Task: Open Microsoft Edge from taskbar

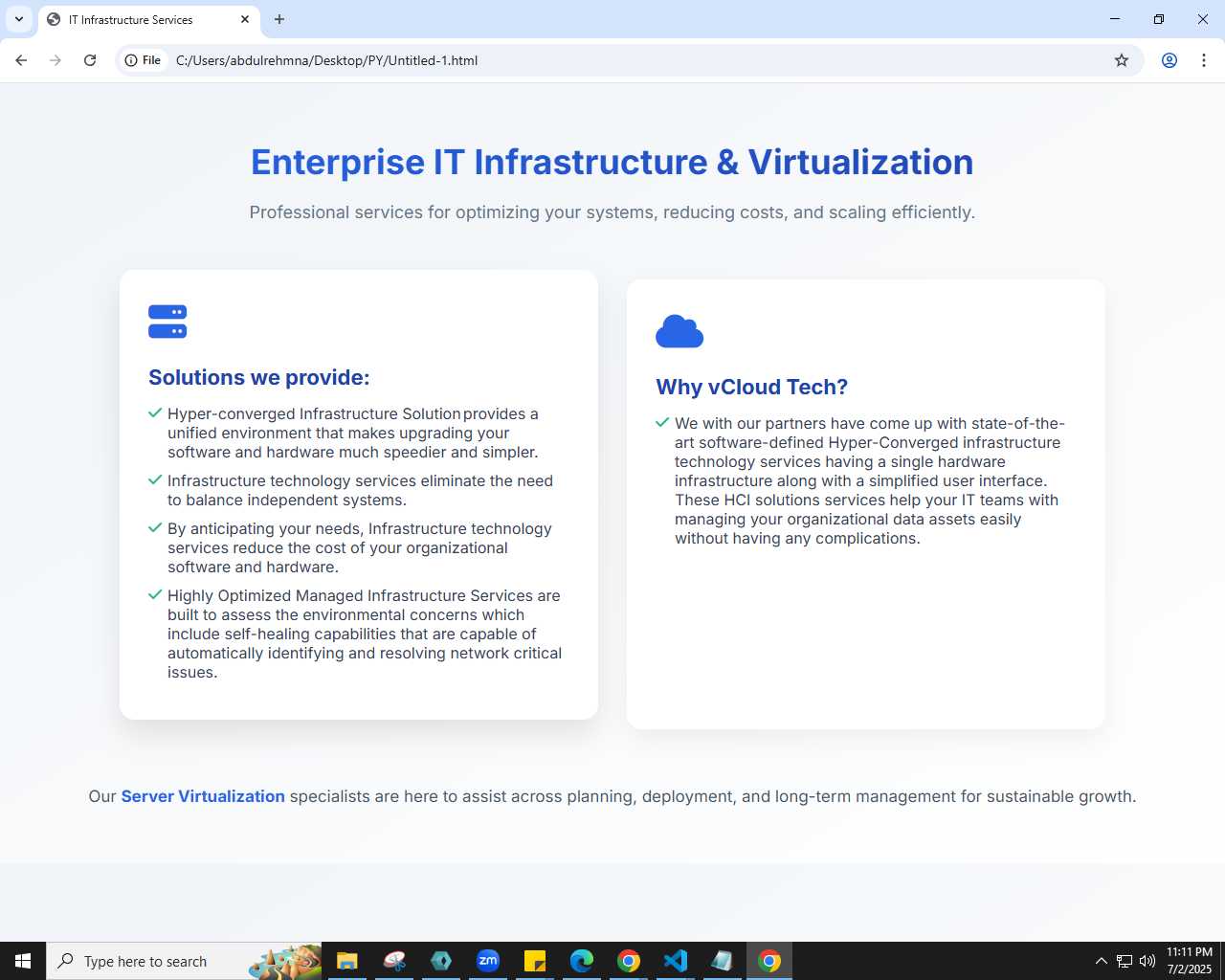Action: (x=582, y=961)
